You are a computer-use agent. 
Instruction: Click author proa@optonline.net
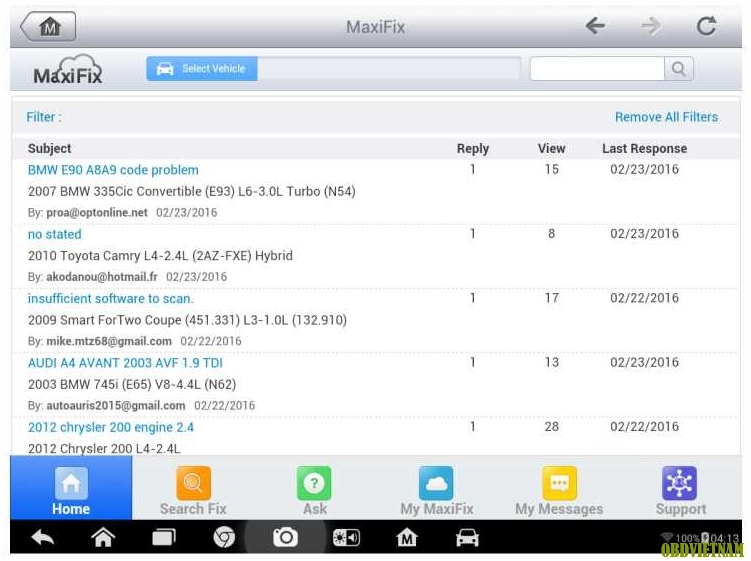tap(97, 212)
